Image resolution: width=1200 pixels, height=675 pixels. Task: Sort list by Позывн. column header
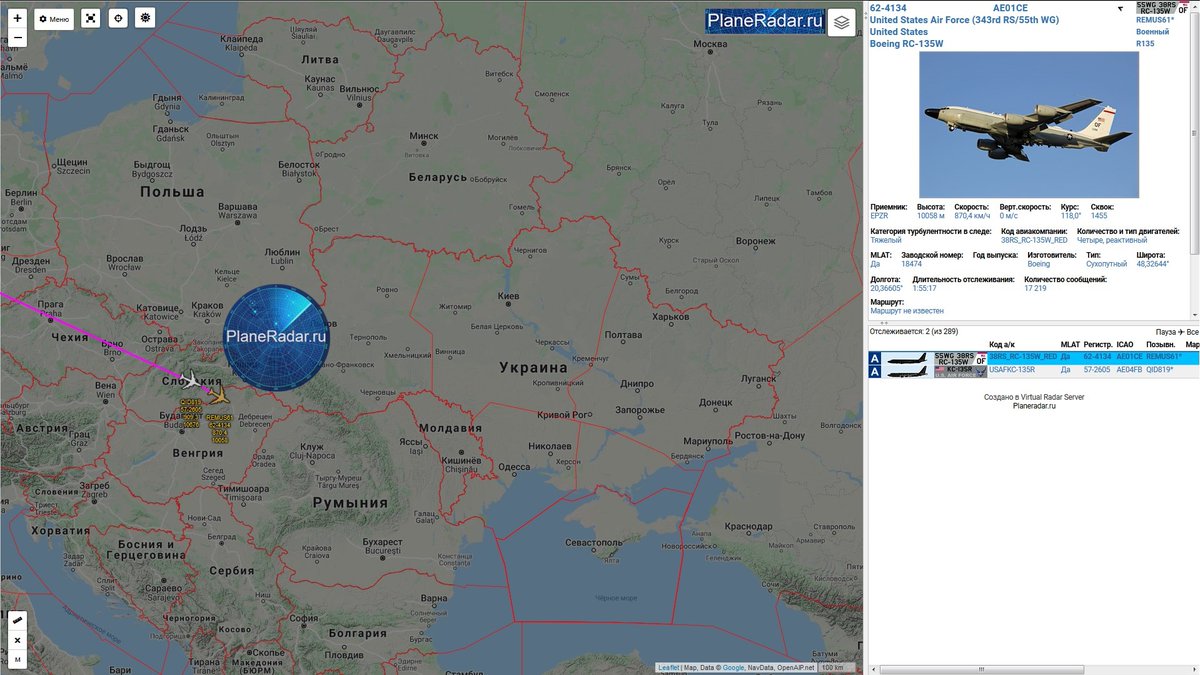[1161, 345]
